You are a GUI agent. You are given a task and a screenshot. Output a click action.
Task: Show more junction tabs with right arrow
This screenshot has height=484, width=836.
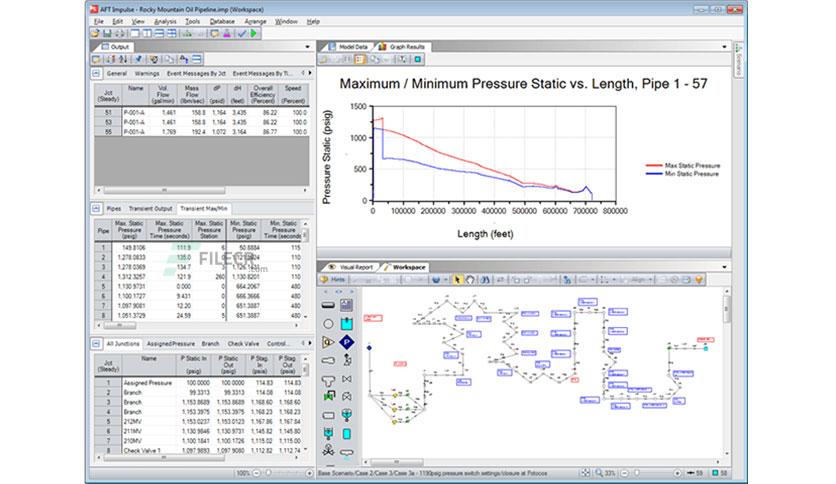(x=310, y=343)
